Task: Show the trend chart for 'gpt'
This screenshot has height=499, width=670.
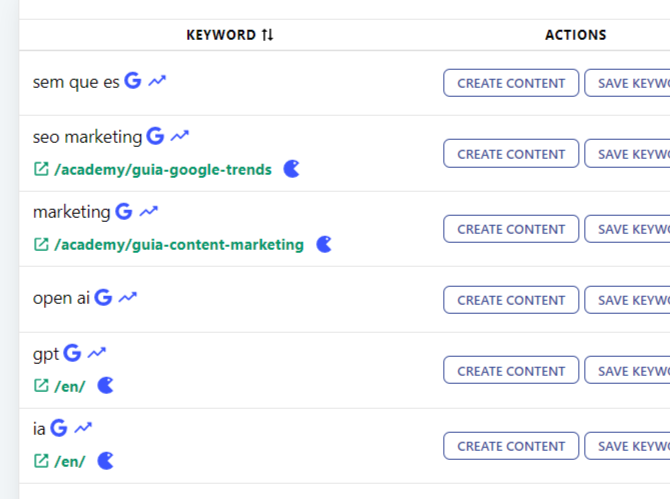Action: pos(97,353)
